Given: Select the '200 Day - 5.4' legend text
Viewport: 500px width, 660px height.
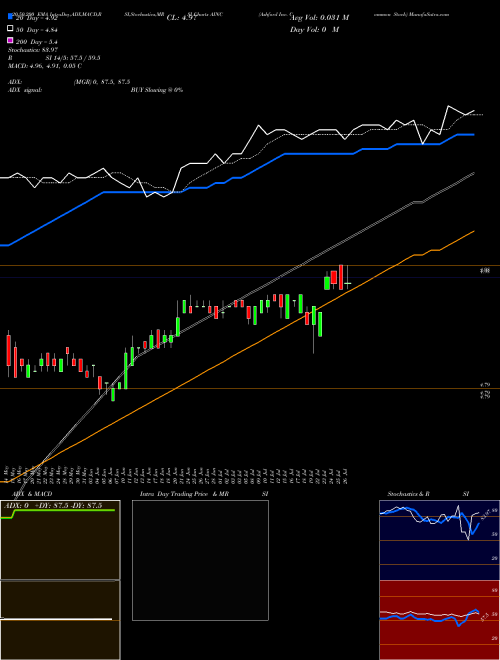Looking at the screenshot, I should click(x=37, y=42).
